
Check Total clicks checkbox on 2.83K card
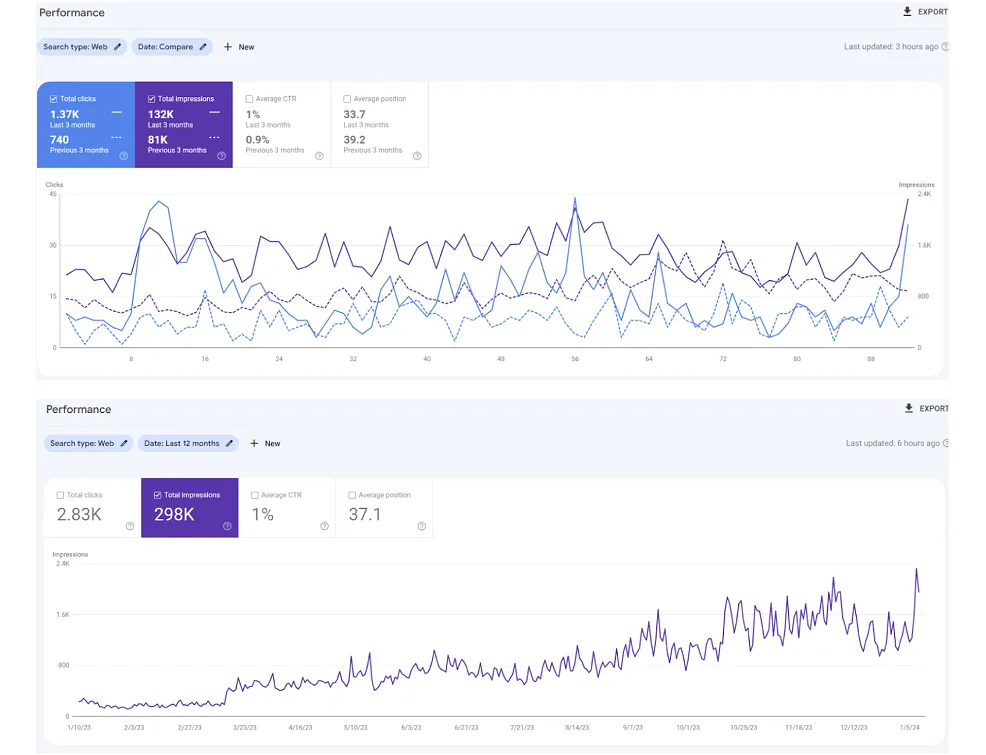click(x=61, y=495)
